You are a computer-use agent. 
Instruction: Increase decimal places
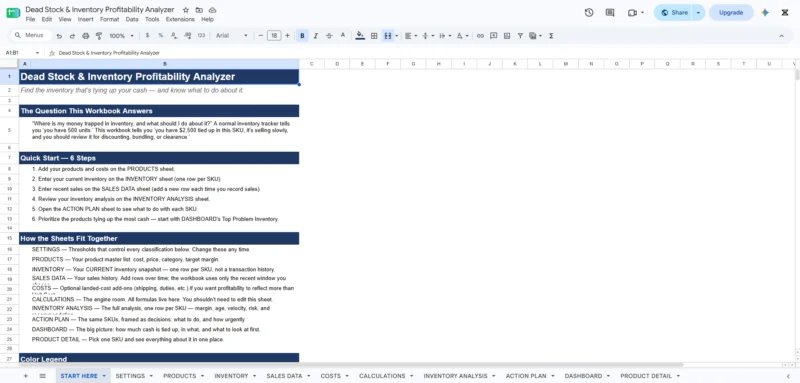pyautogui.click(x=187, y=36)
